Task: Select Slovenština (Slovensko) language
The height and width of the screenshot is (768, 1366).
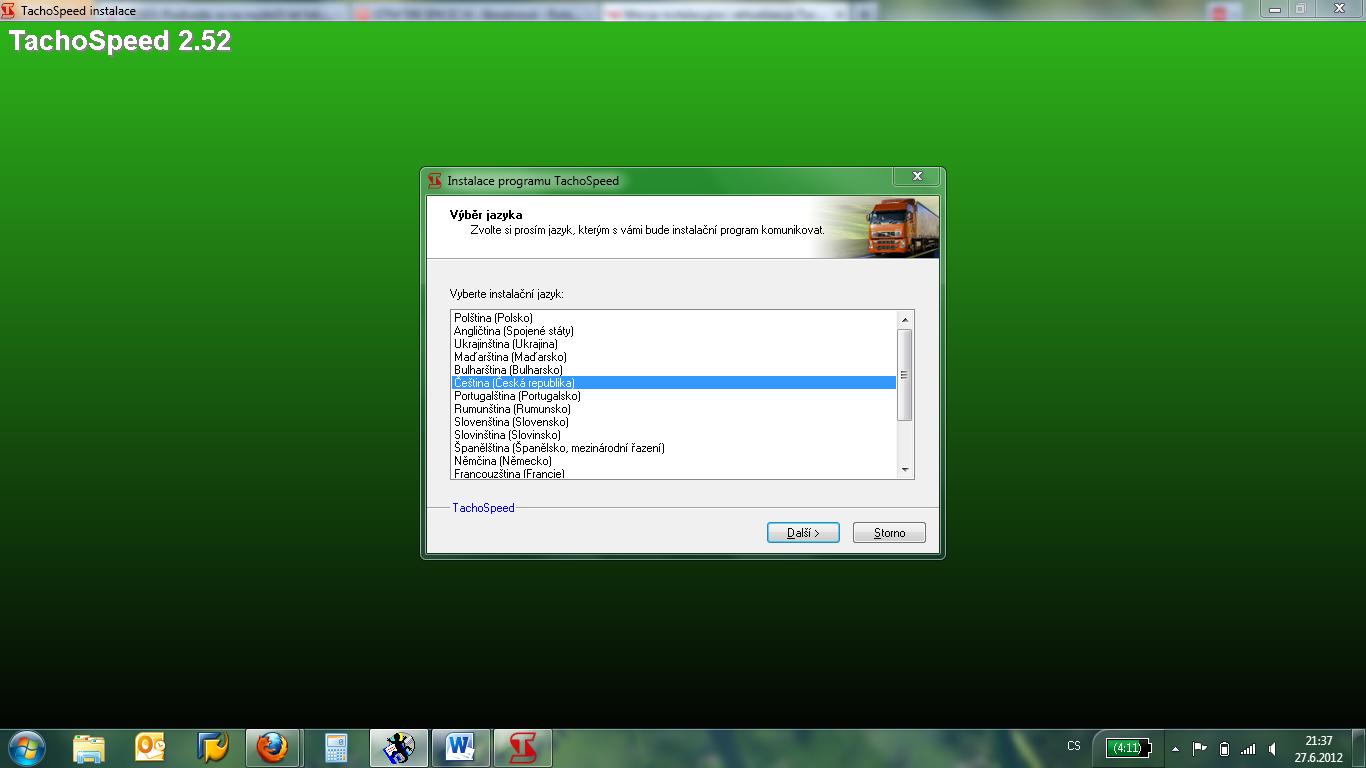Action: pyautogui.click(x=673, y=422)
